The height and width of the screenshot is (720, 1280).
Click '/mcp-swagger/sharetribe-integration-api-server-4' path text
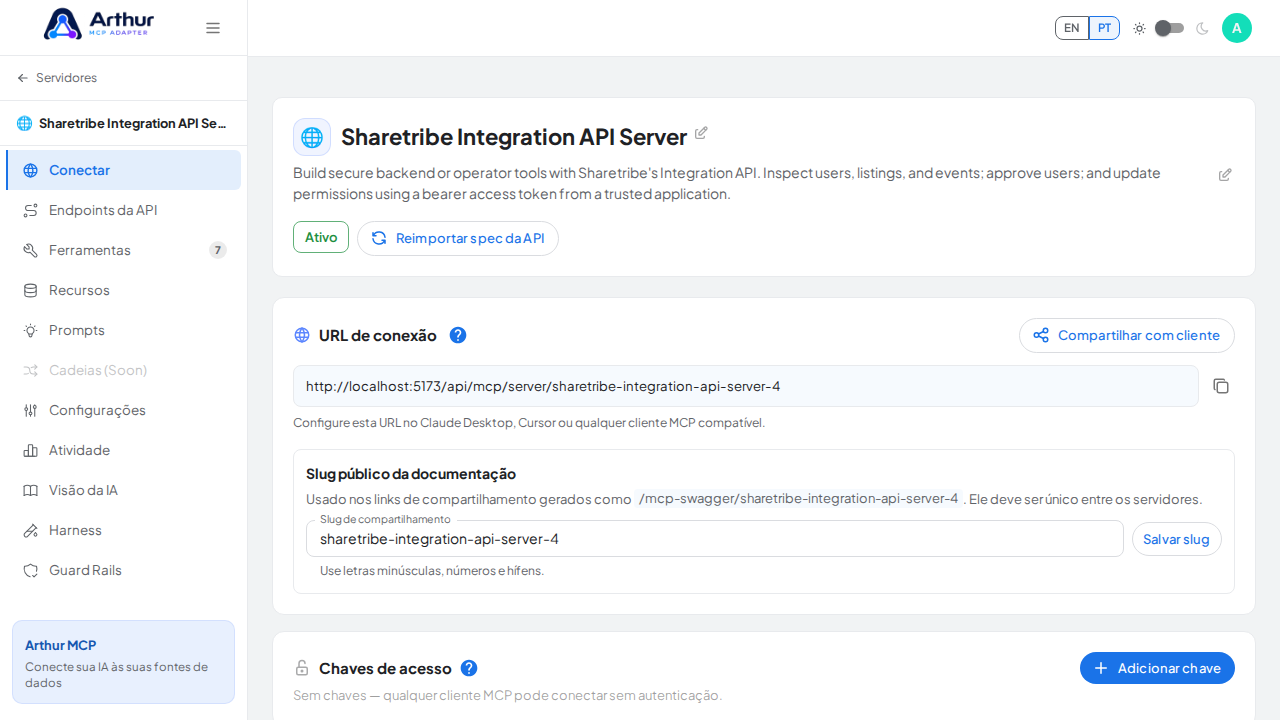[798, 498]
